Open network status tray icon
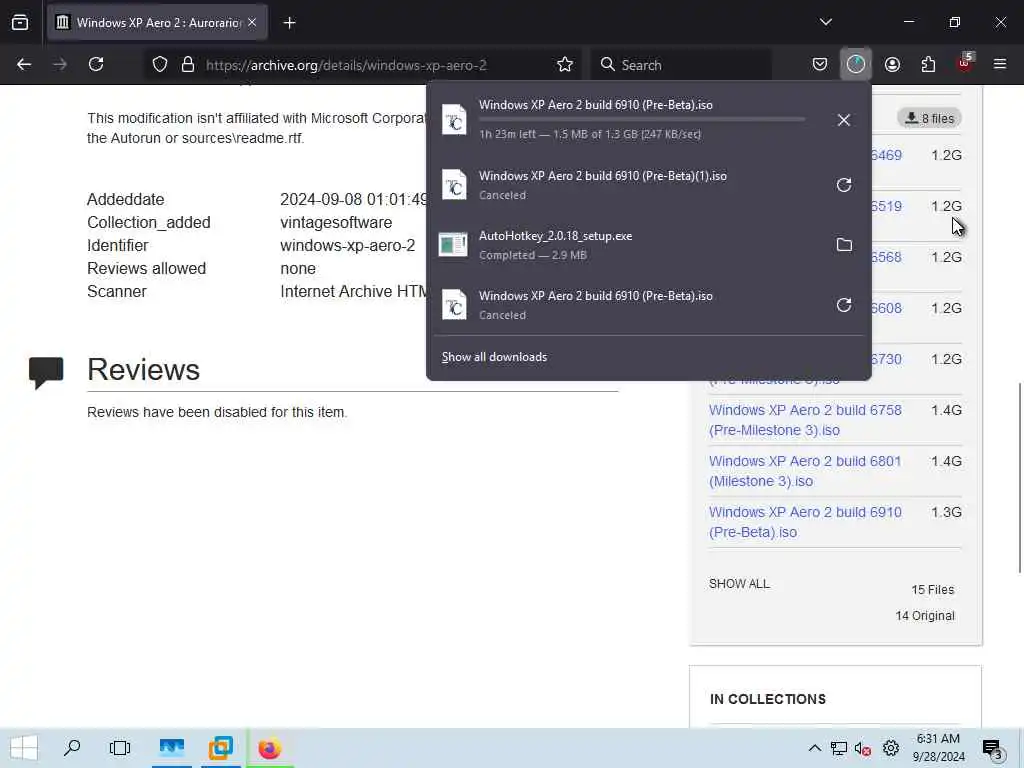Viewport: 1024px width, 768px height. (x=839, y=748)
